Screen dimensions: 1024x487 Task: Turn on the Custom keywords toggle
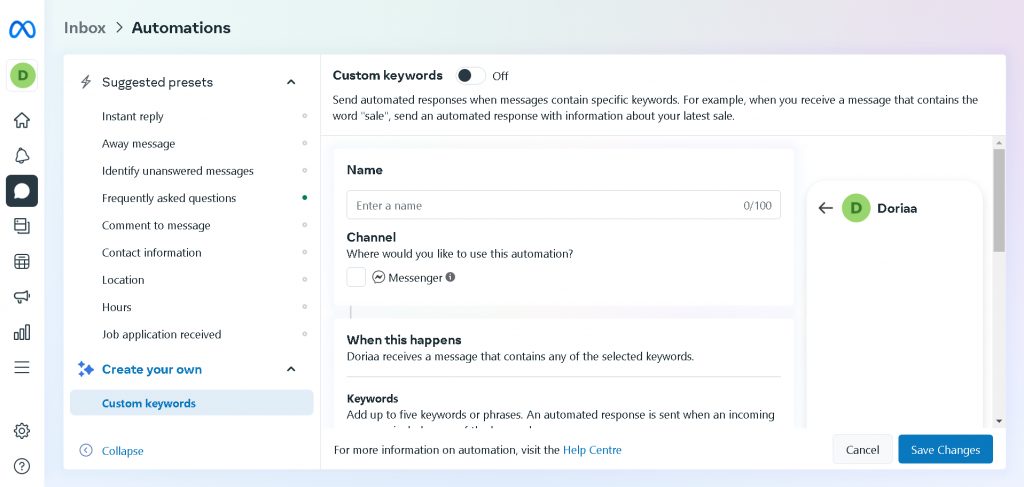(x=470, y=76)
